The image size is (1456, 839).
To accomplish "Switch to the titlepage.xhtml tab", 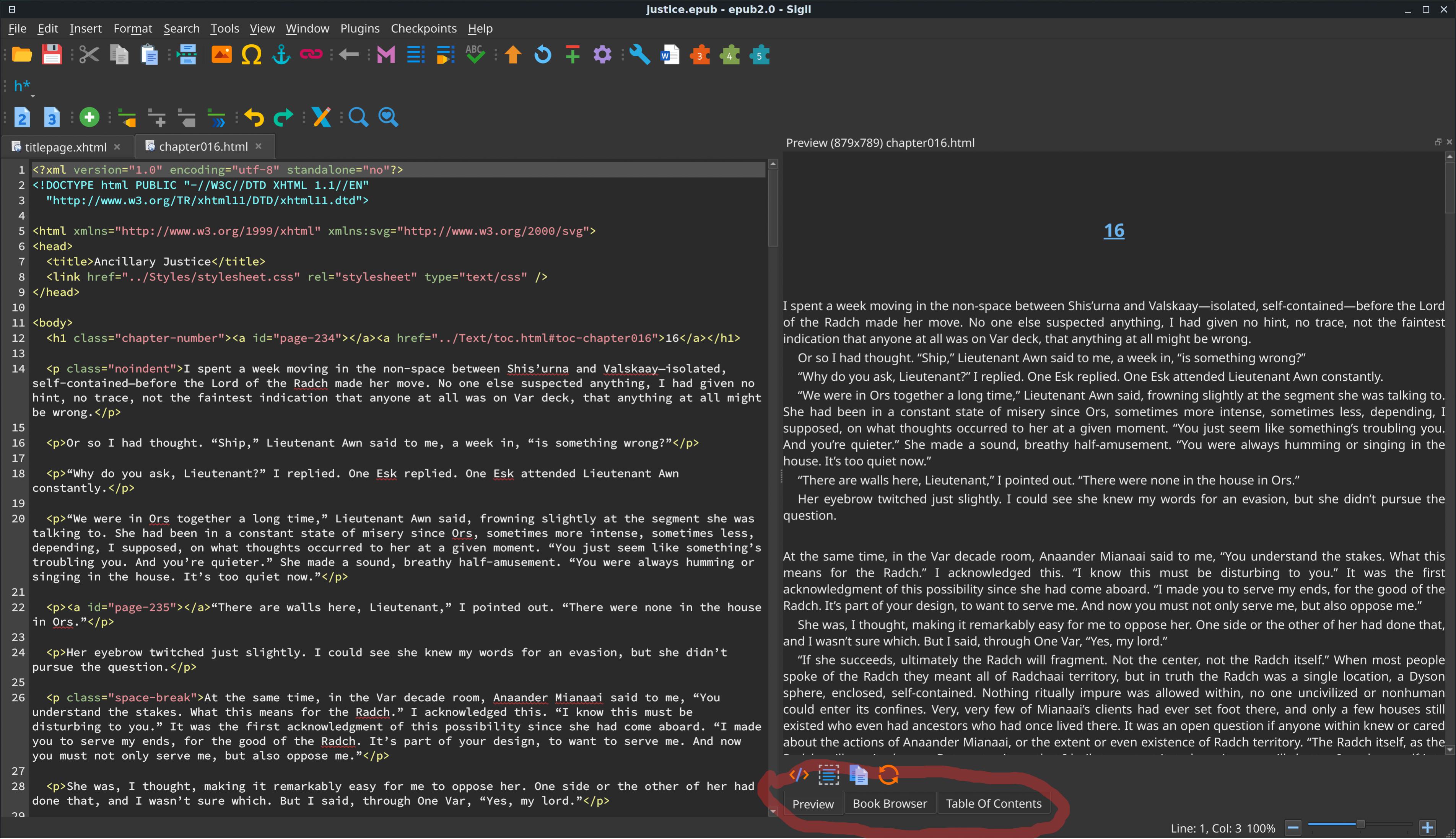I will (65, 147).
